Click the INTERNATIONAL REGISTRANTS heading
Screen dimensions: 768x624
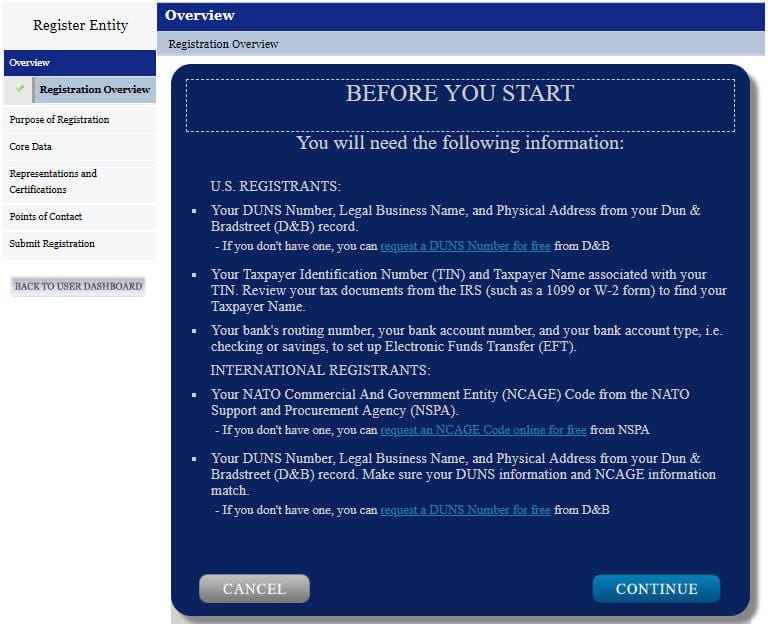point(320,370)
